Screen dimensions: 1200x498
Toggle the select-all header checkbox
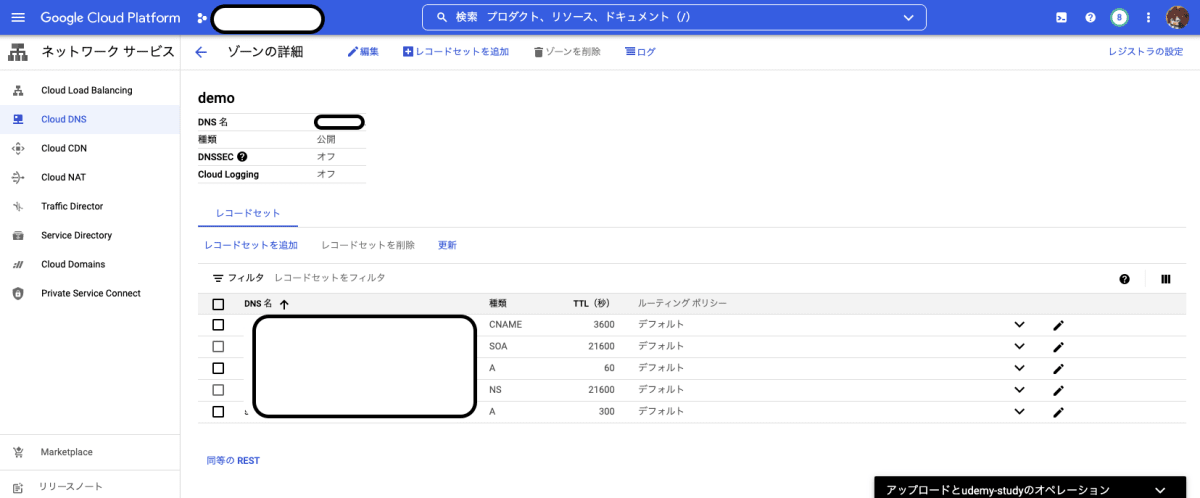pyautogui.click(x=218, y=304)
